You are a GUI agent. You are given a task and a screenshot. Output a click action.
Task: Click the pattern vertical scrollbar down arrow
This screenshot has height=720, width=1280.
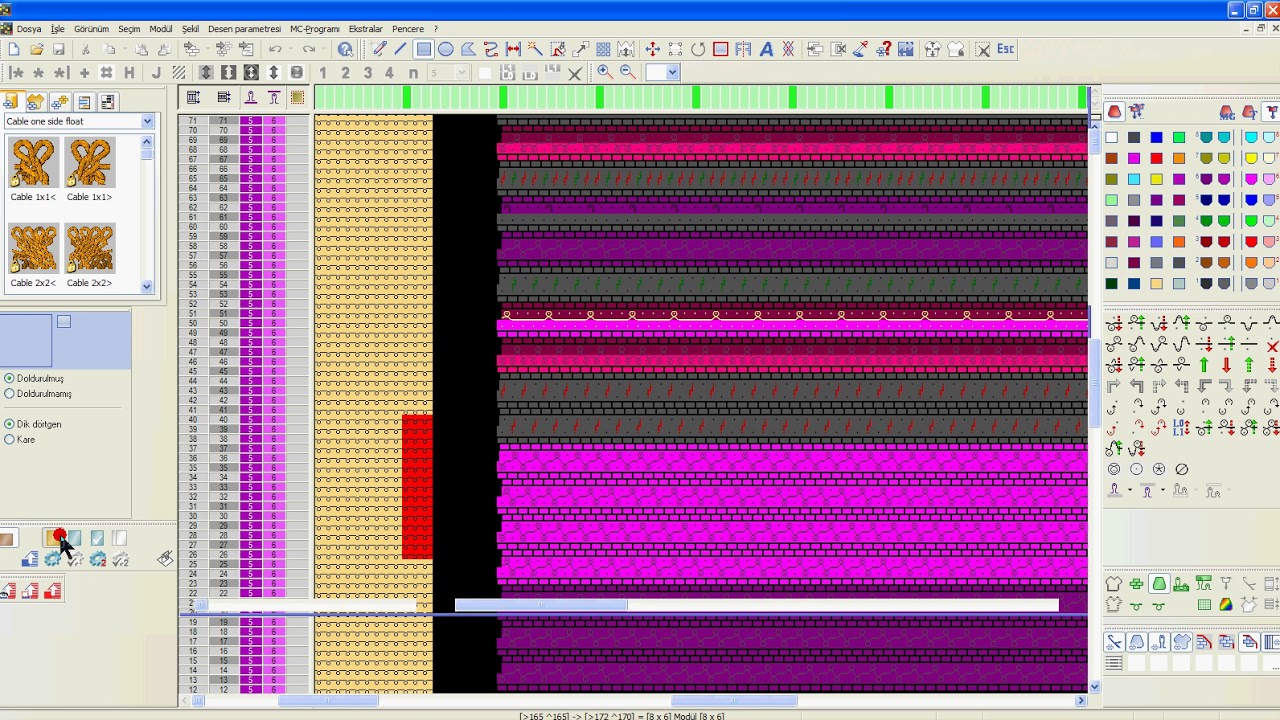1094,686
